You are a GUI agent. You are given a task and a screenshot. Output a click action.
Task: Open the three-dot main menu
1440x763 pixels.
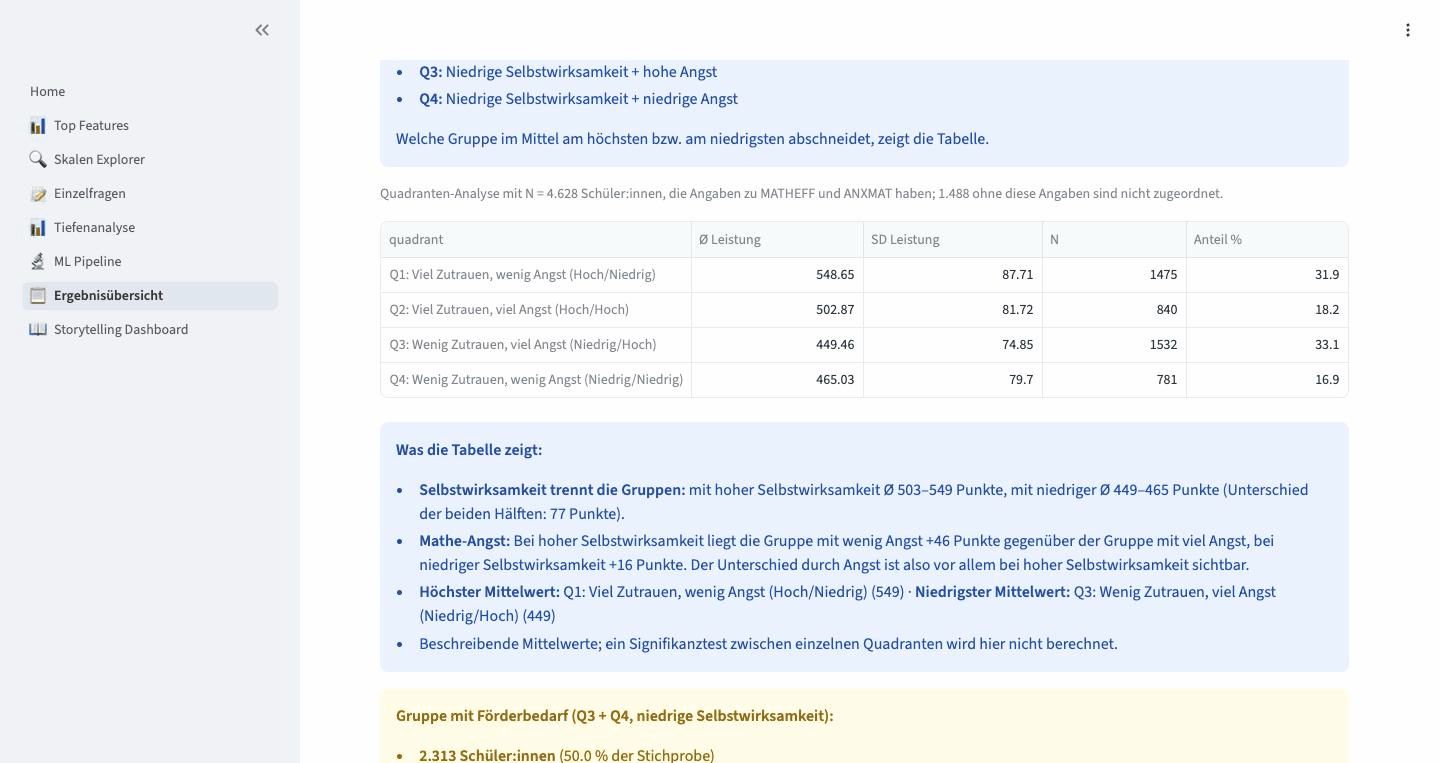click(x=1407, y=30)
